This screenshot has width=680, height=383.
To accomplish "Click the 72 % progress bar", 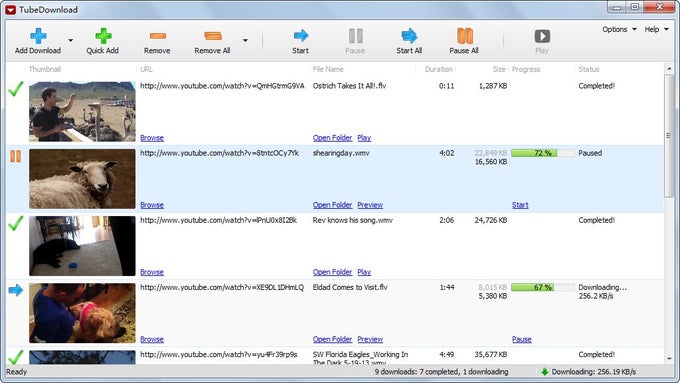I will point(543,153).
